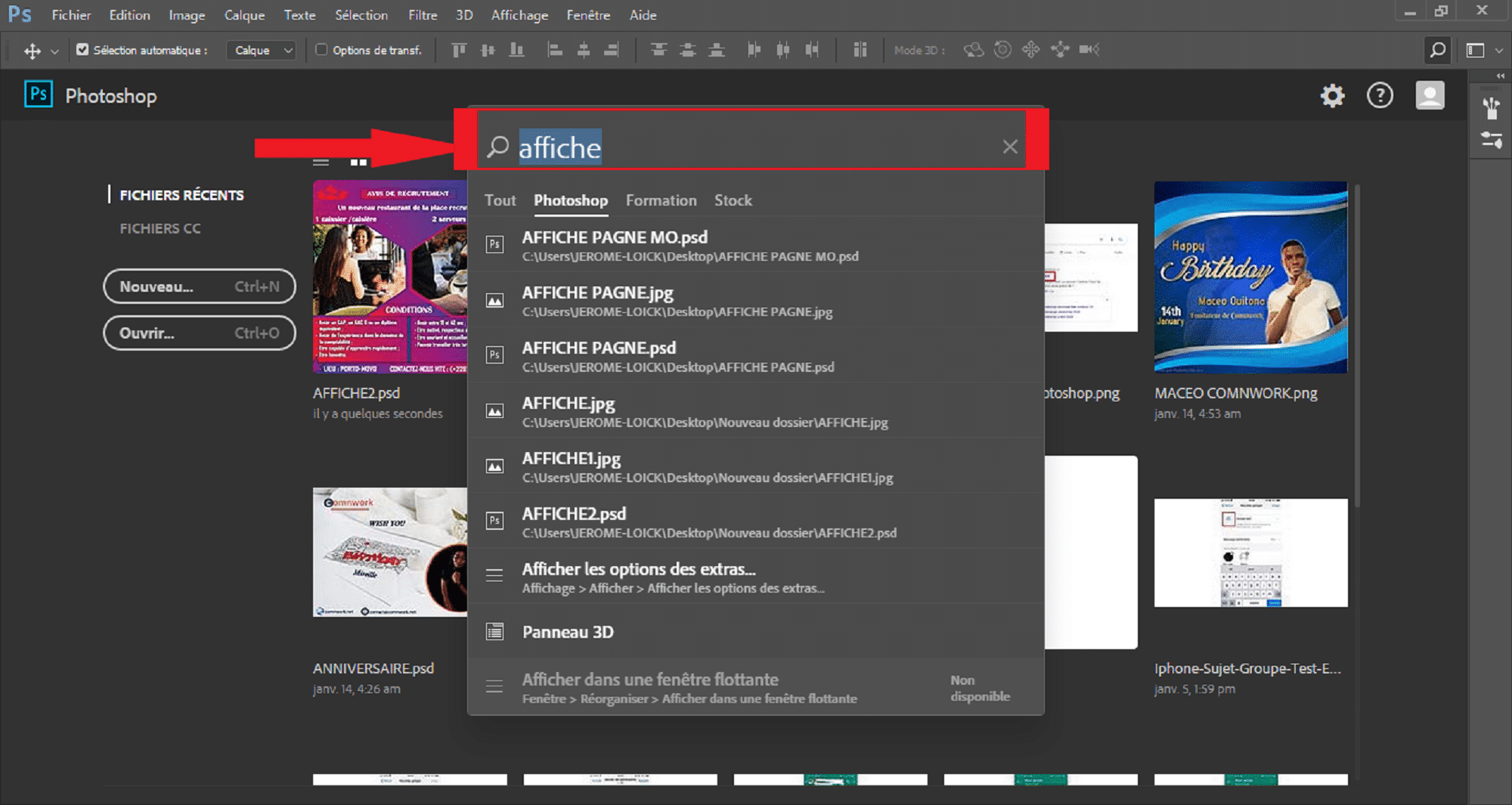This screenshot has width=1512, height=805.
Task: Select the 3D pan camera icon
Action: point(1030,50)
